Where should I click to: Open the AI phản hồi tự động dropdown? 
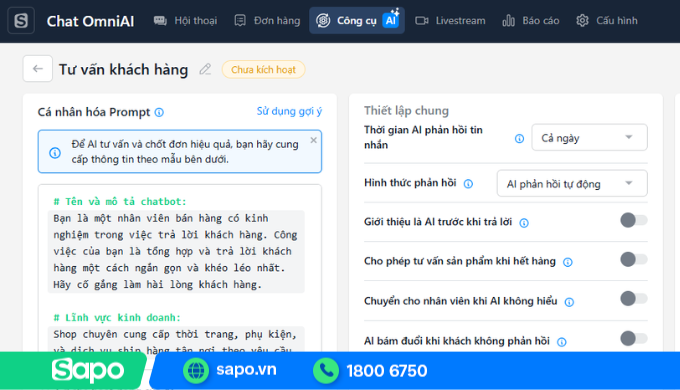572,184
